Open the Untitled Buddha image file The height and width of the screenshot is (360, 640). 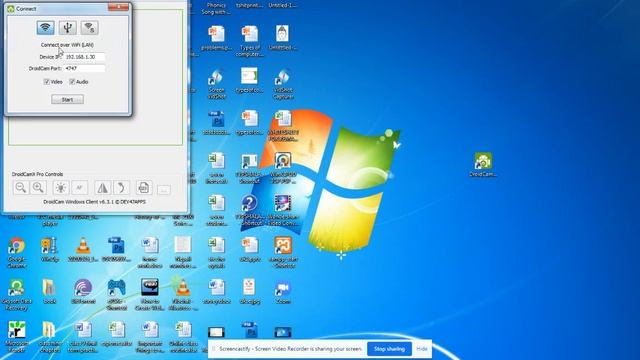283,38
